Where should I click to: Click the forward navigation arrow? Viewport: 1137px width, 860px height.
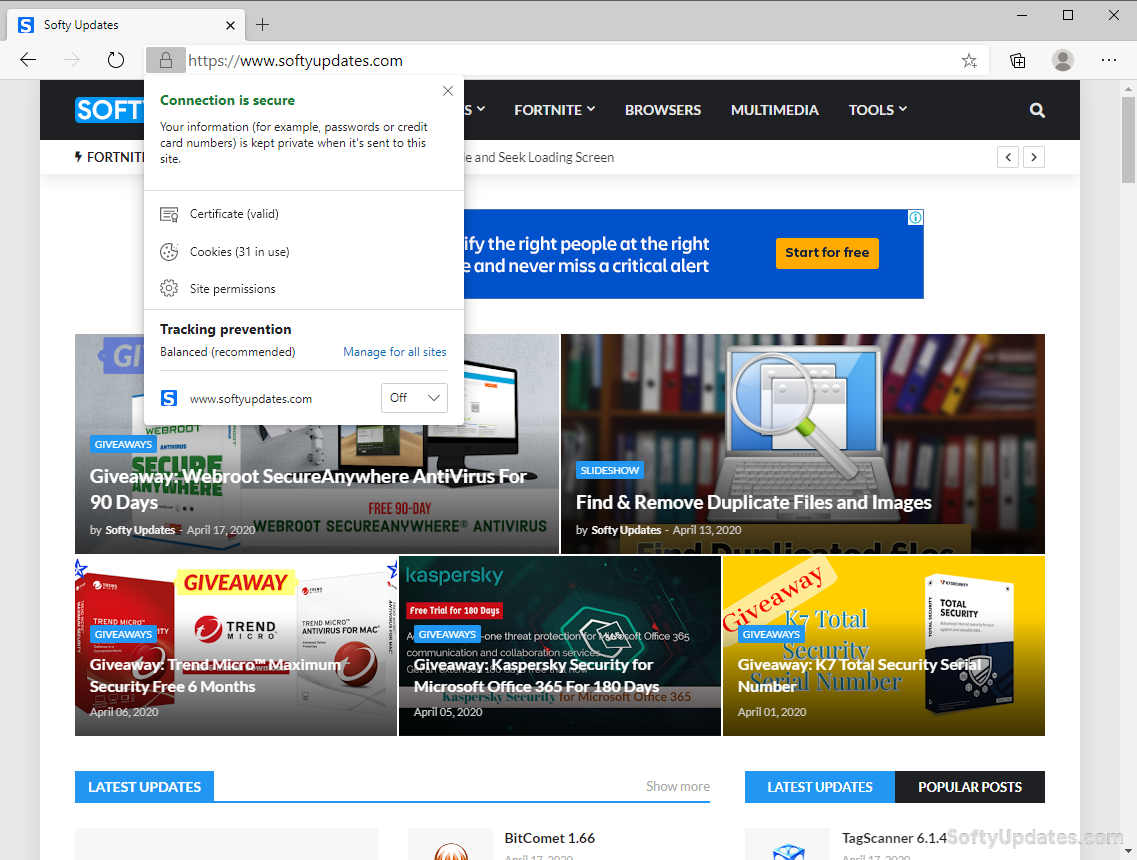(x=72, y=60)
